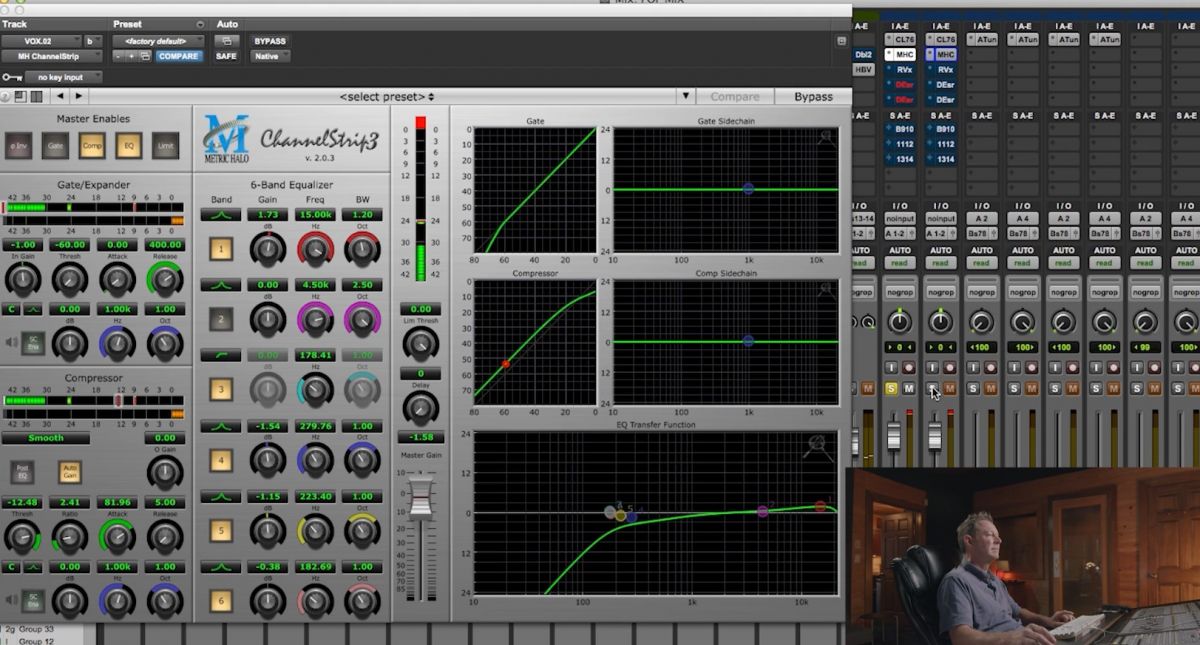Toggle SAFE in the Auto section
The width and height of the screenshot is (1200, 645).
pos(226,56)
